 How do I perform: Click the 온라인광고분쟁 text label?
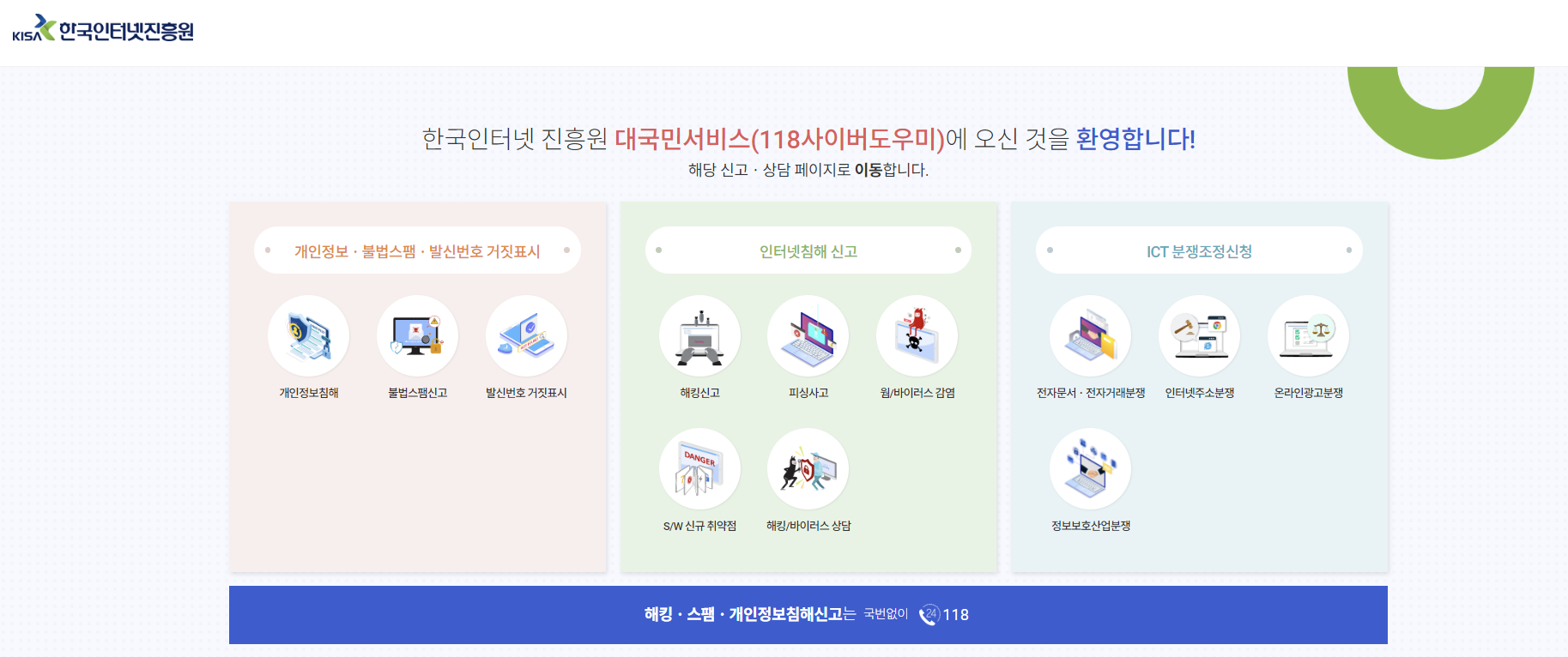[1309, 393]
